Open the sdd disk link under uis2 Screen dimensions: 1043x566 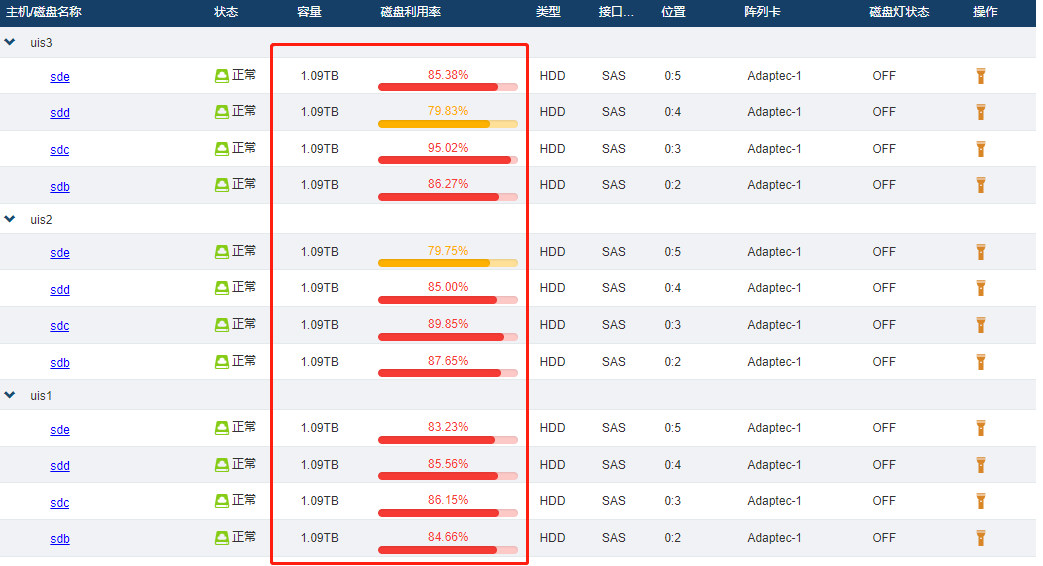pyautogui.click(x=60, y=290)
